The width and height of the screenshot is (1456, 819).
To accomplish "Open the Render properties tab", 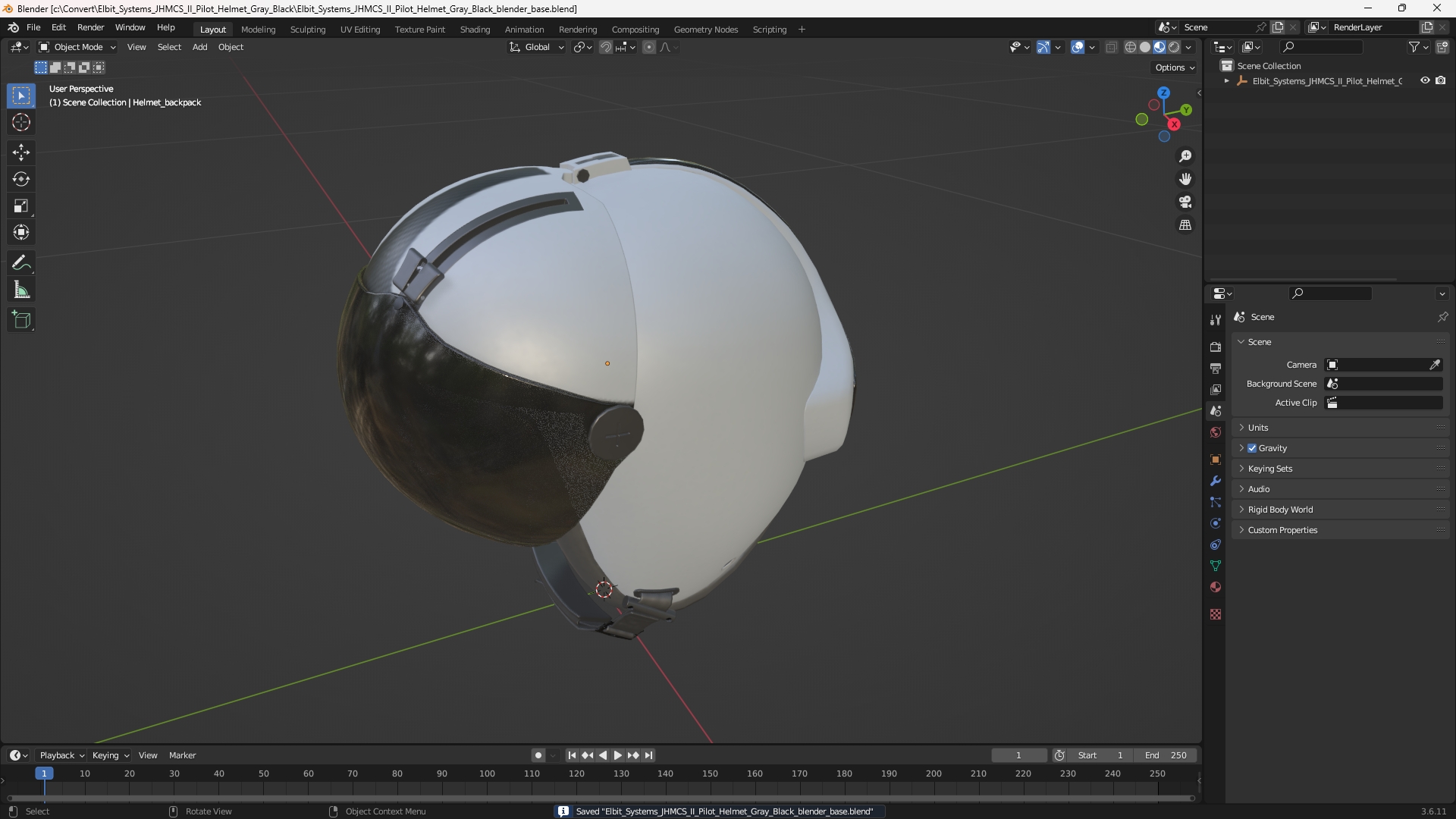I will [1216, 347].
